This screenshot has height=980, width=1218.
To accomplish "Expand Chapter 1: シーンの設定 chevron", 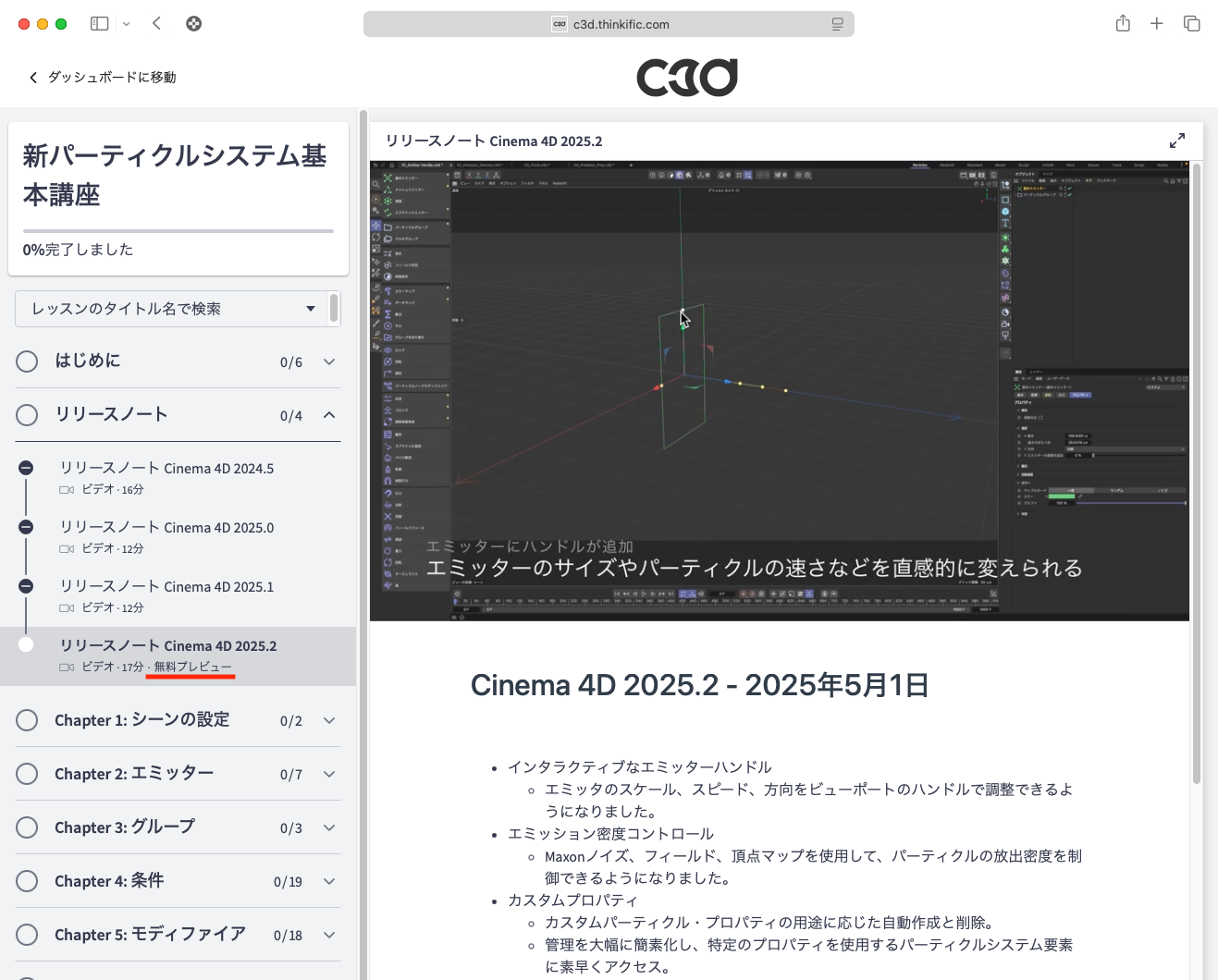I will (x=329, y=720).
